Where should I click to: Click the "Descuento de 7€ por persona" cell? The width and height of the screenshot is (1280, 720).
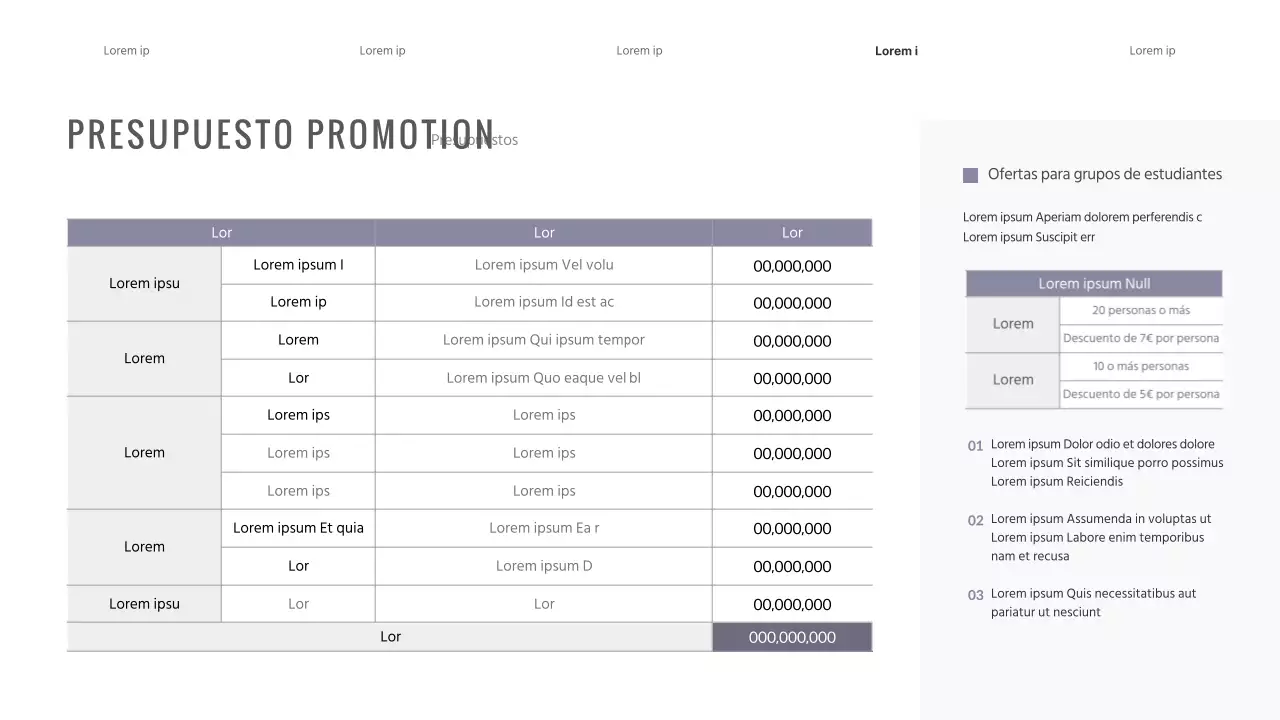[x=1141, y=338]
